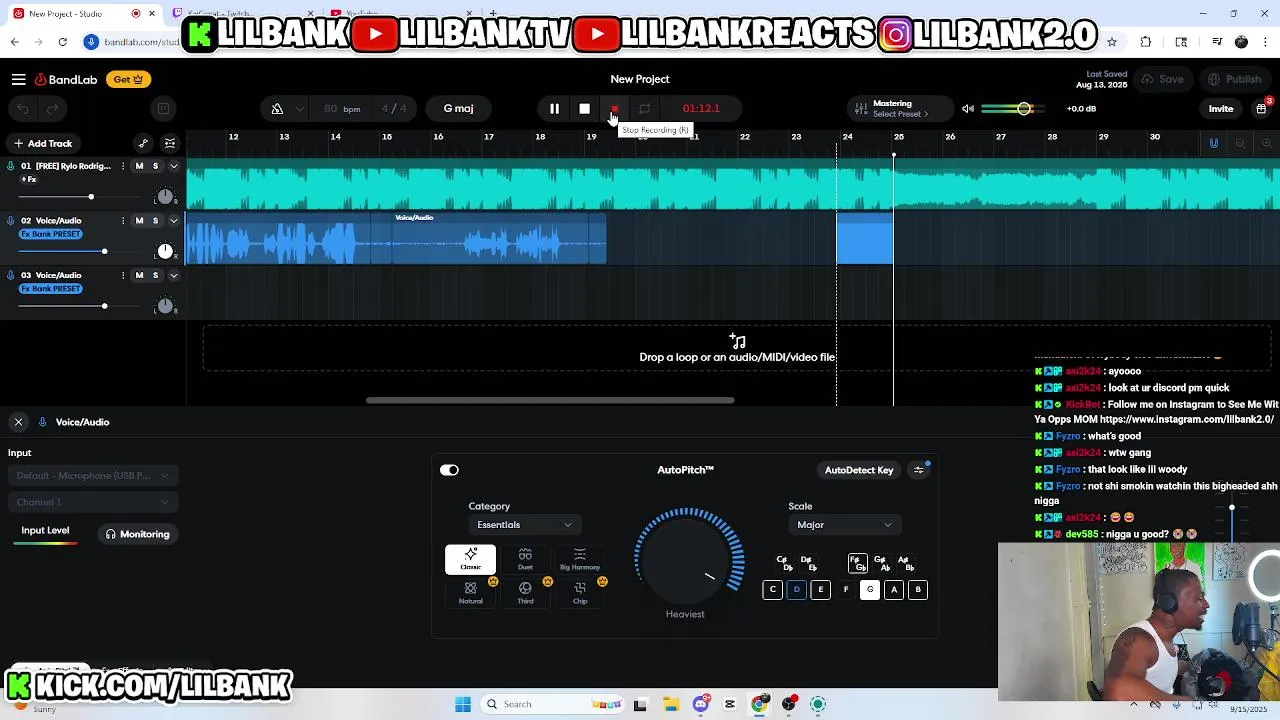Screen dimensions: 1280x720
Task: Open AutoPitch advanced settings sliders icon
Action: pos(918,470)
